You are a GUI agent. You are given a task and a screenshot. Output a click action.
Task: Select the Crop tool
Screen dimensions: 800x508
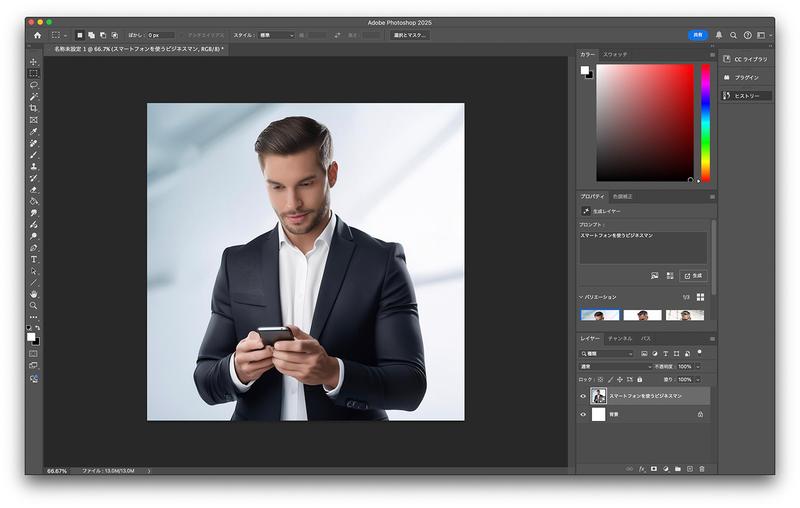pos(33,108)
